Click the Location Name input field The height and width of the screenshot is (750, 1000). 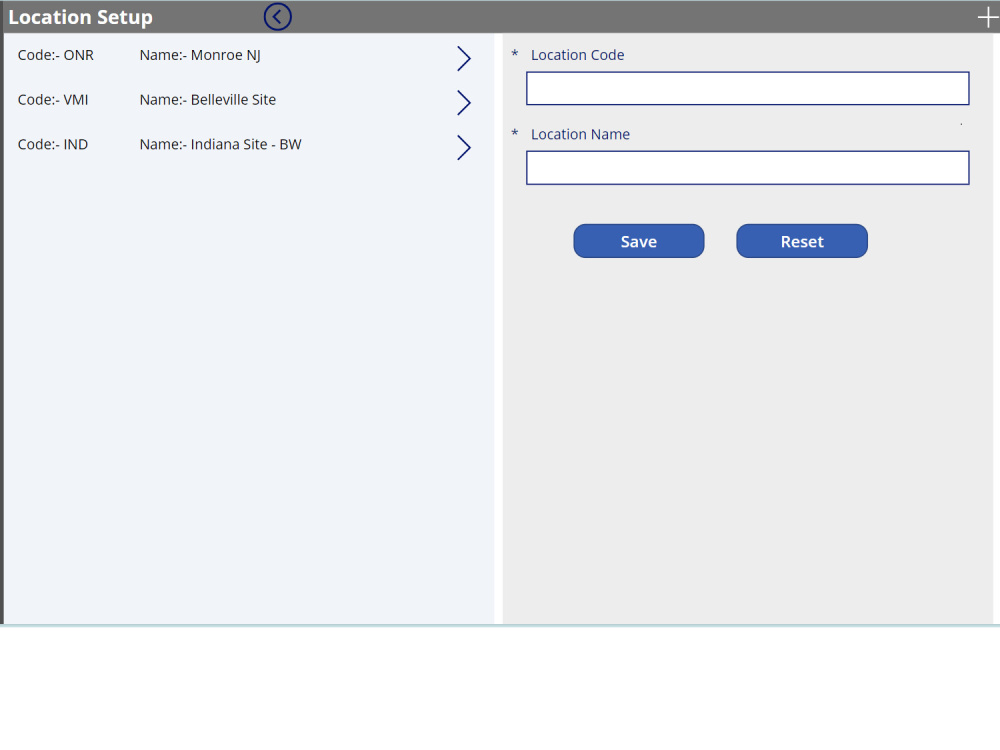point(747,168)
